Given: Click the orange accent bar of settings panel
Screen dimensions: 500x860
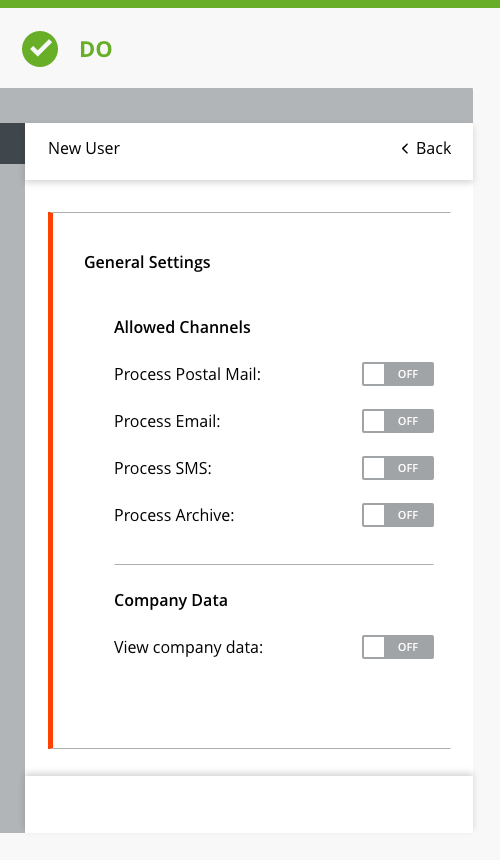Looking at the screenshot, I should click(x=50, y=480).
